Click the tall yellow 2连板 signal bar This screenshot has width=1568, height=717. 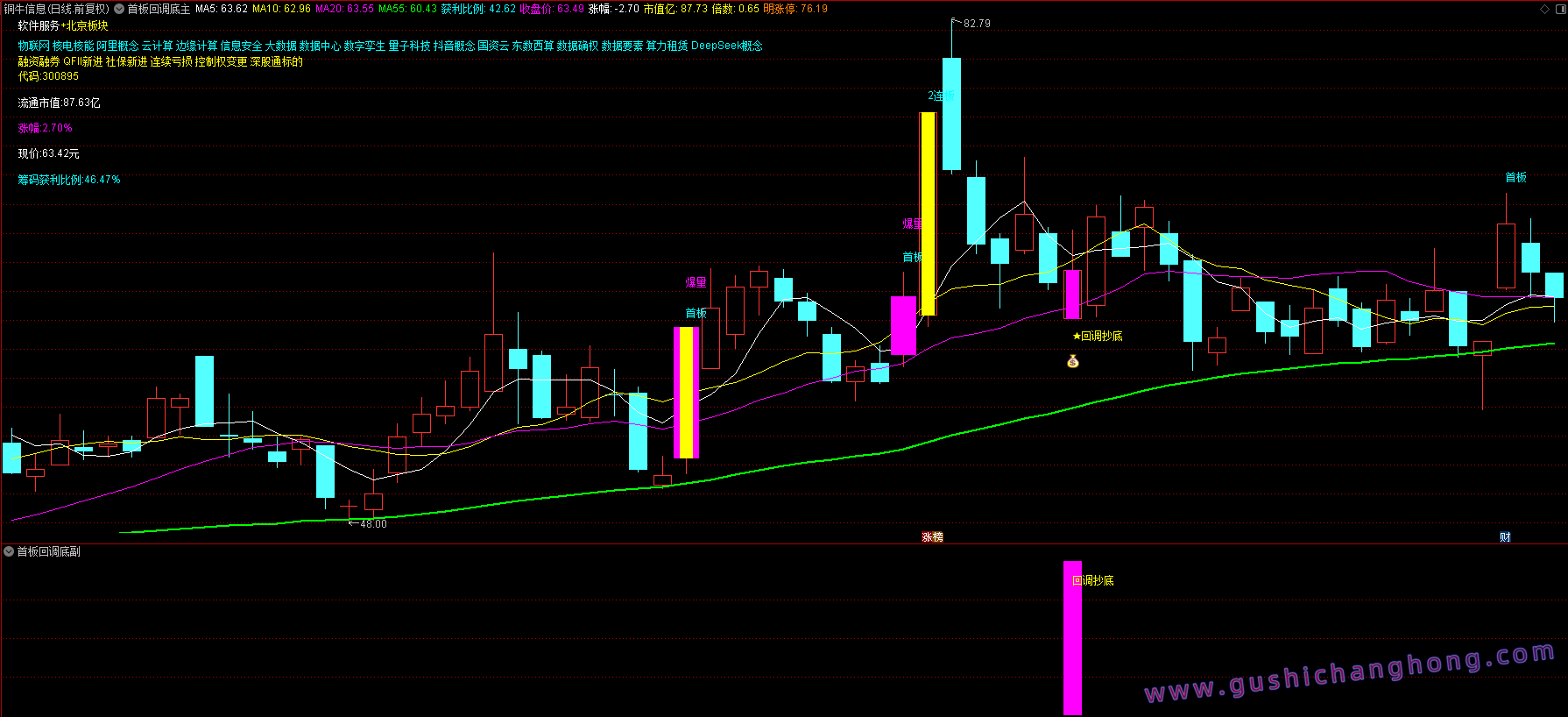(x=927, y=213)
